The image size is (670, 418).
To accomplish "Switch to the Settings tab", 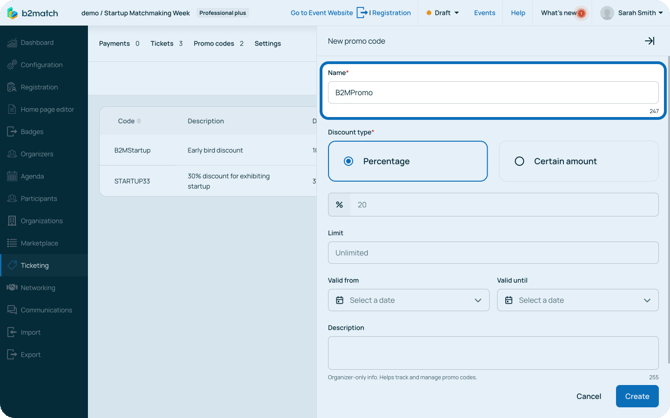I will coord(267,44).
